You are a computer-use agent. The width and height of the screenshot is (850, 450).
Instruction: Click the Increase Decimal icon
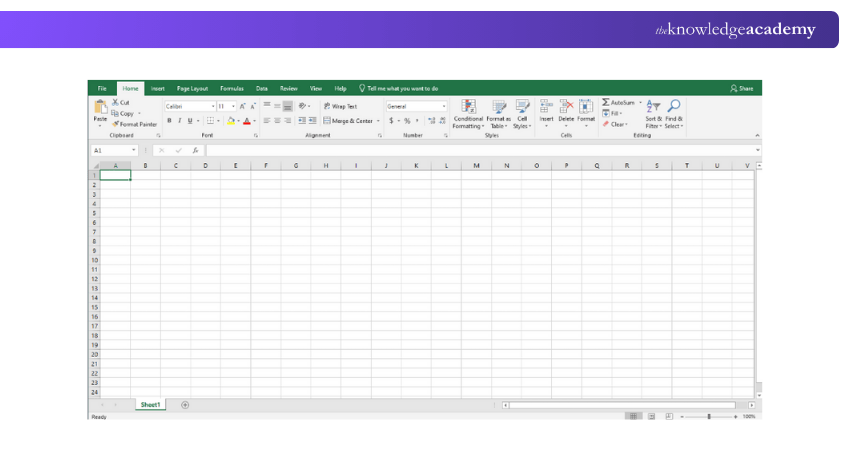[x=432, y=120]
